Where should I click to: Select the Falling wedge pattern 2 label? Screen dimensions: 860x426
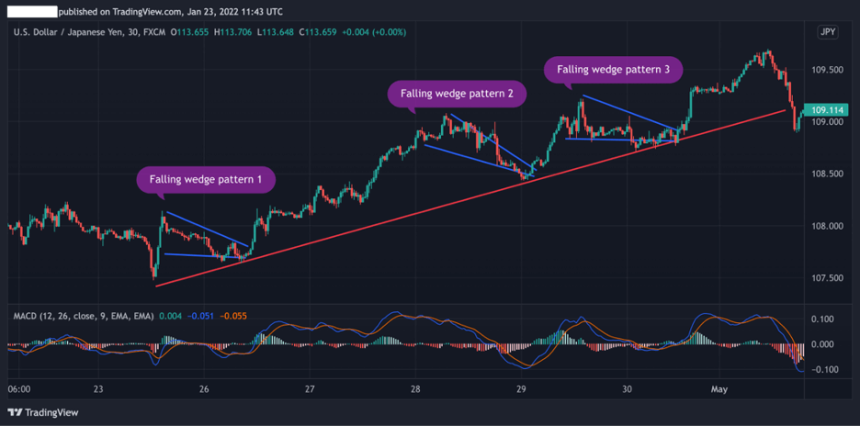tap(456, 94)
